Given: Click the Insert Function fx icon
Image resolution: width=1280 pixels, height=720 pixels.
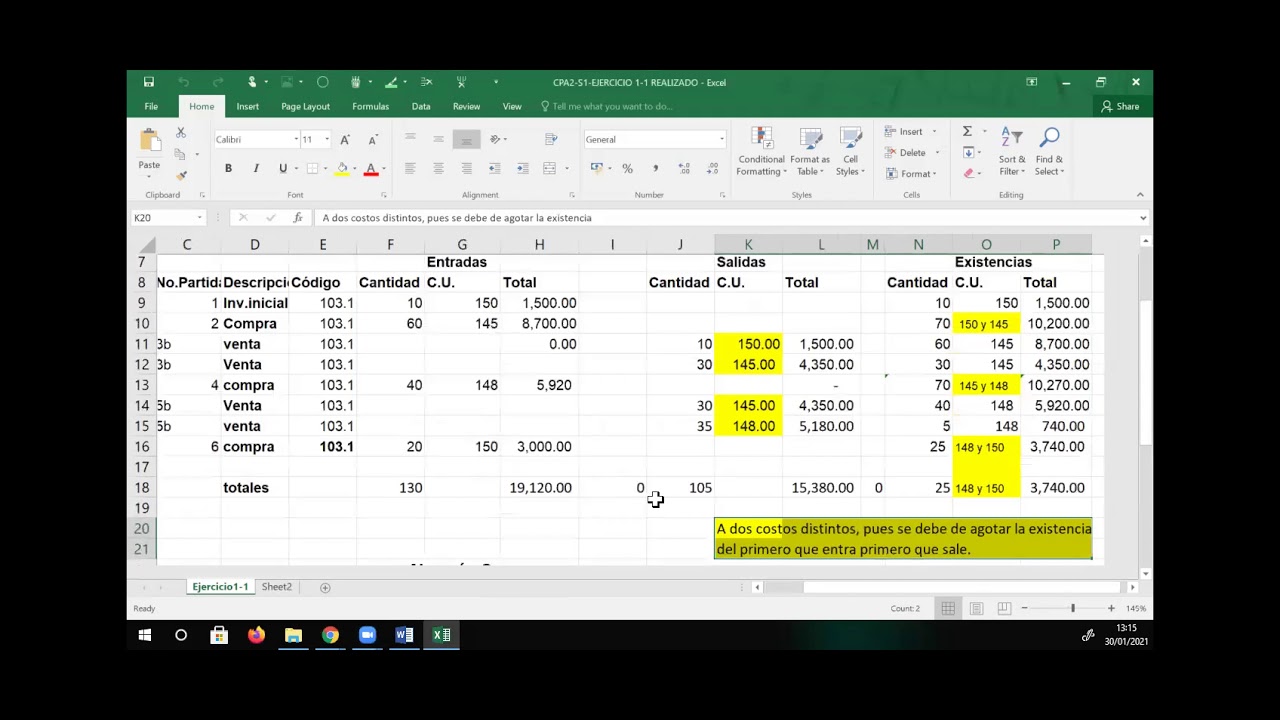Looking at the screenshot, I should [297, 217].
